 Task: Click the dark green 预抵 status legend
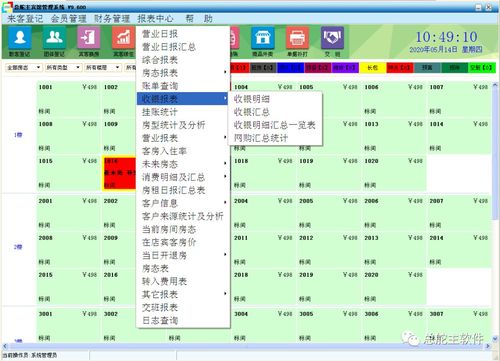click(454, 68)
